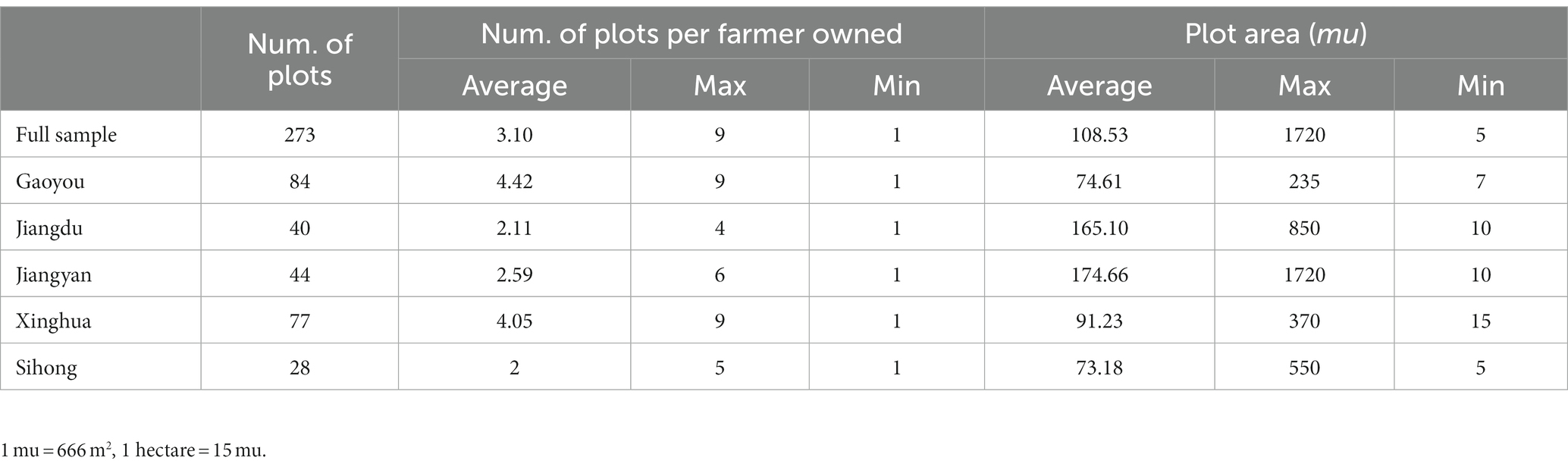Click the 'Num. of plots' column header
The width and height of the screenshot is (1568, 470).
(299, 59)
